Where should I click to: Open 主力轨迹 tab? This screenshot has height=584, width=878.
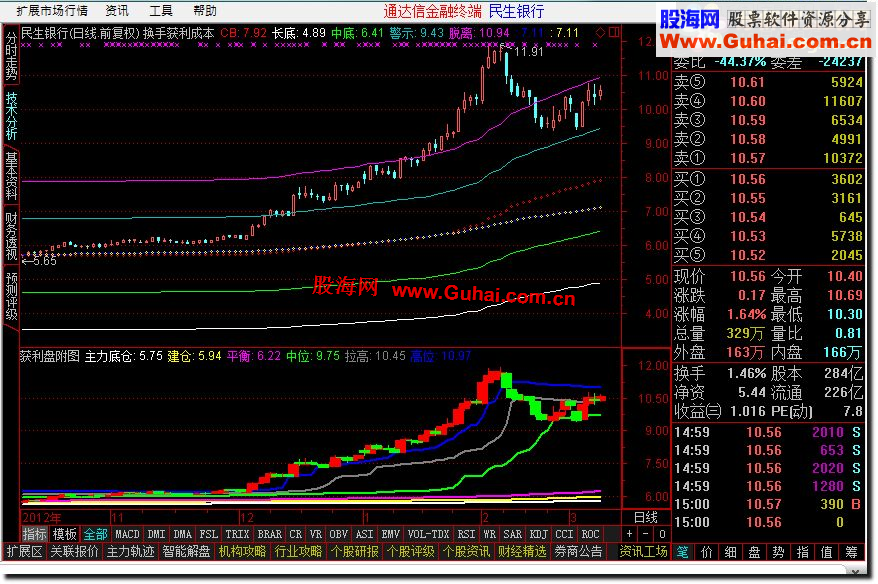click(130, 552)
